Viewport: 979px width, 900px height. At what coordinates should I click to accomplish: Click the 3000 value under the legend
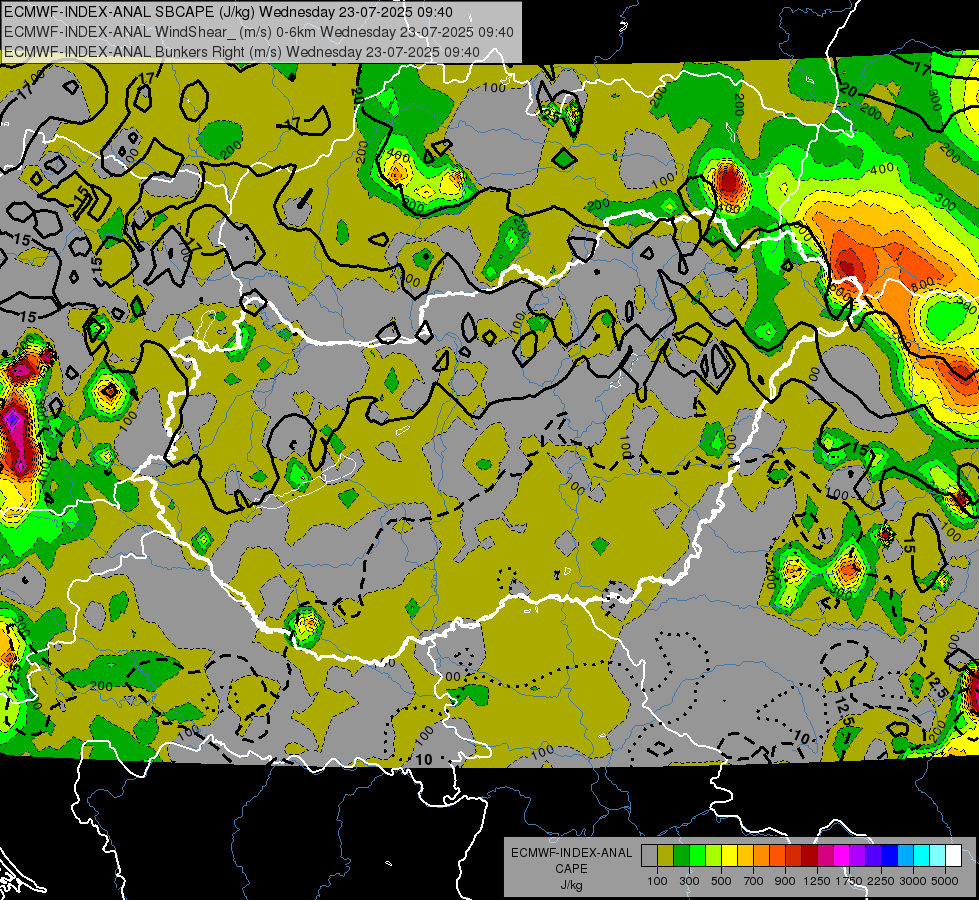pos(913,881)
